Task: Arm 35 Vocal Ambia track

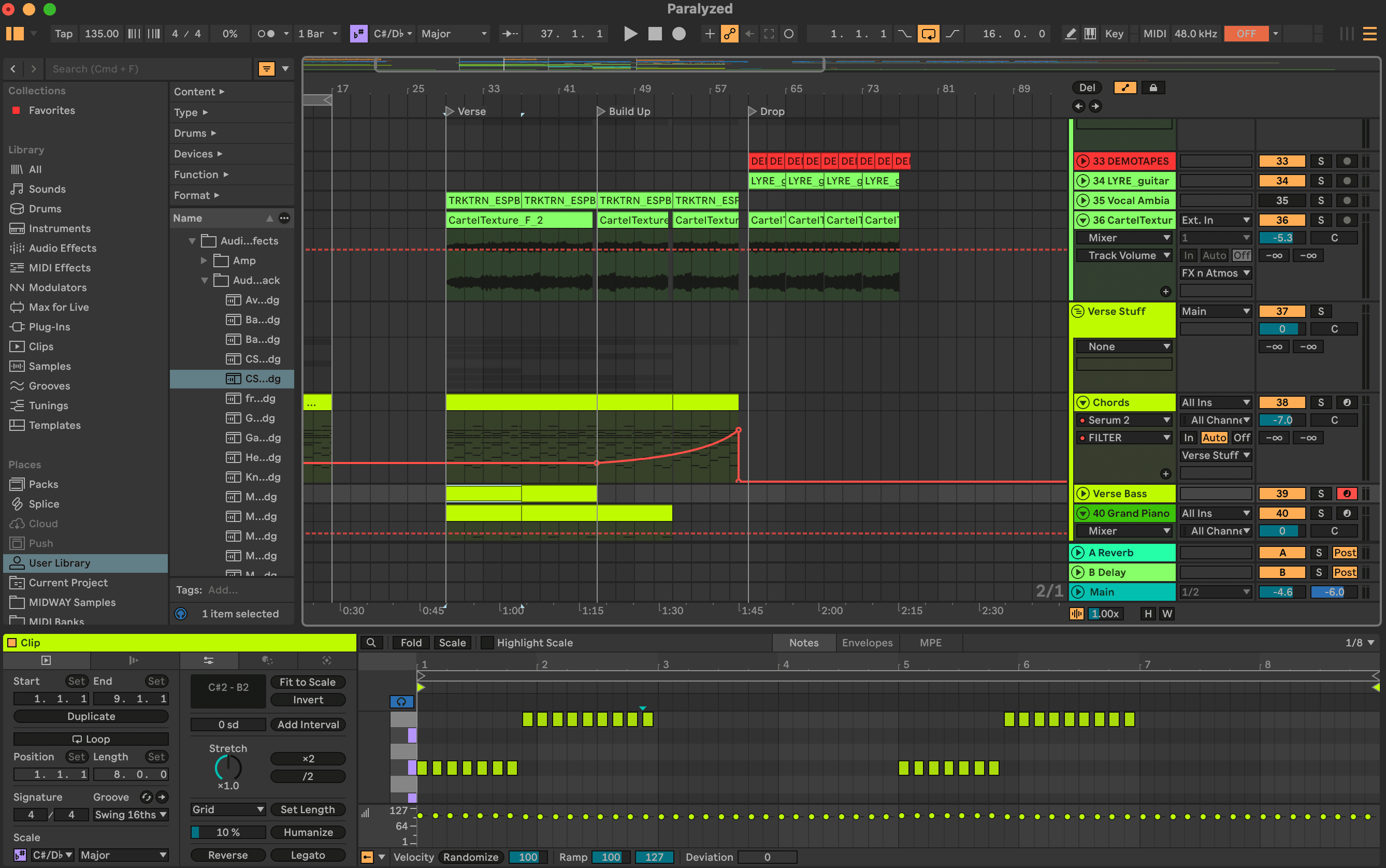Action: [x=1347, y=200]
